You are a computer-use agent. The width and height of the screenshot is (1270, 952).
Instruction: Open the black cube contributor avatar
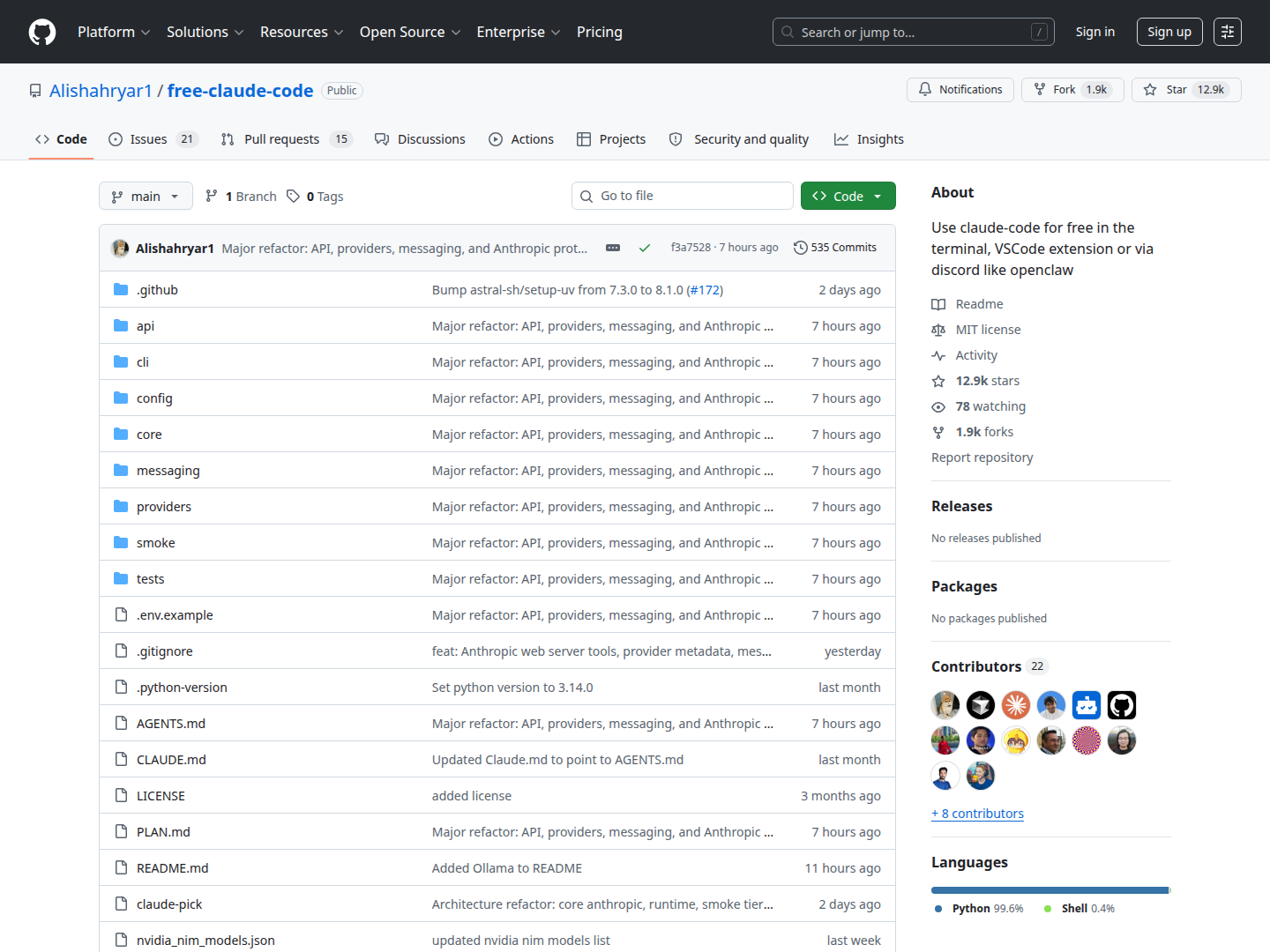pyautogui.click(x=981, y=705)
